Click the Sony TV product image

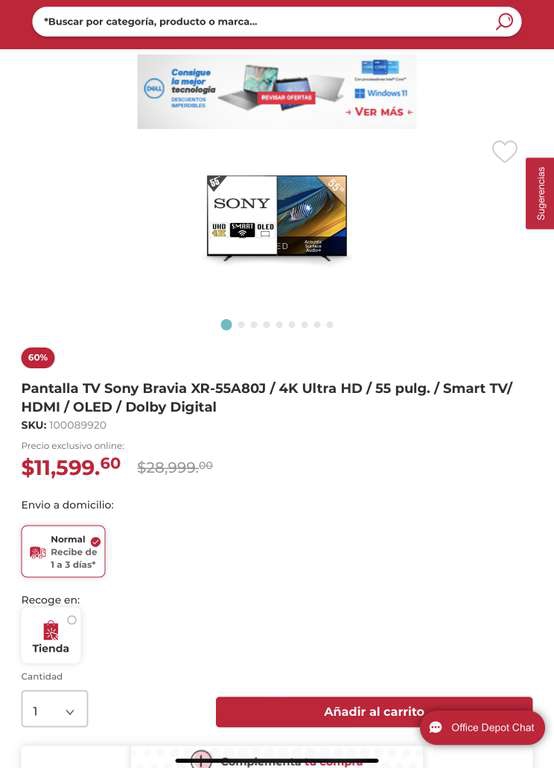click(x=277, y=217)
